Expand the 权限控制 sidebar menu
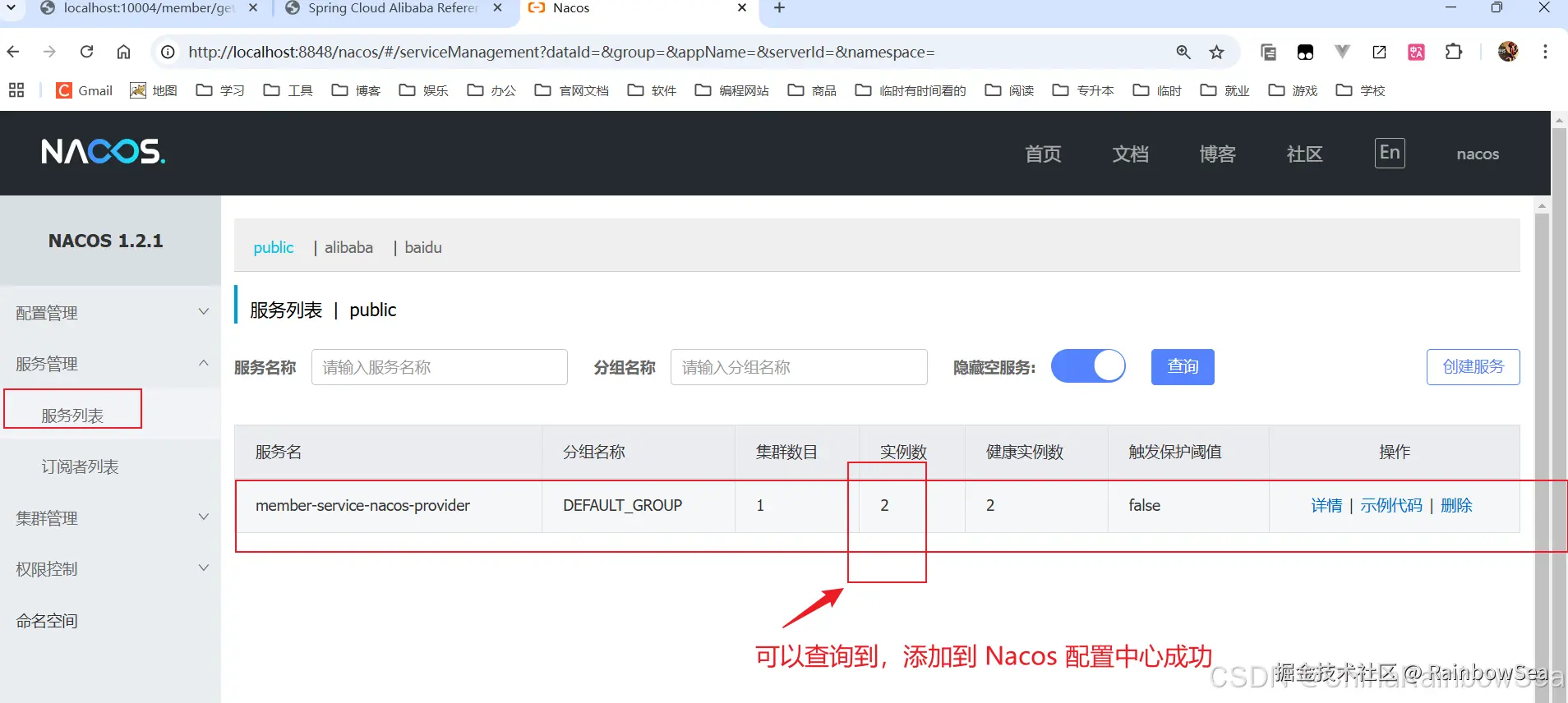Image resolution: width=1568 pixels, height=703 pixels. (x=111, y=568)
